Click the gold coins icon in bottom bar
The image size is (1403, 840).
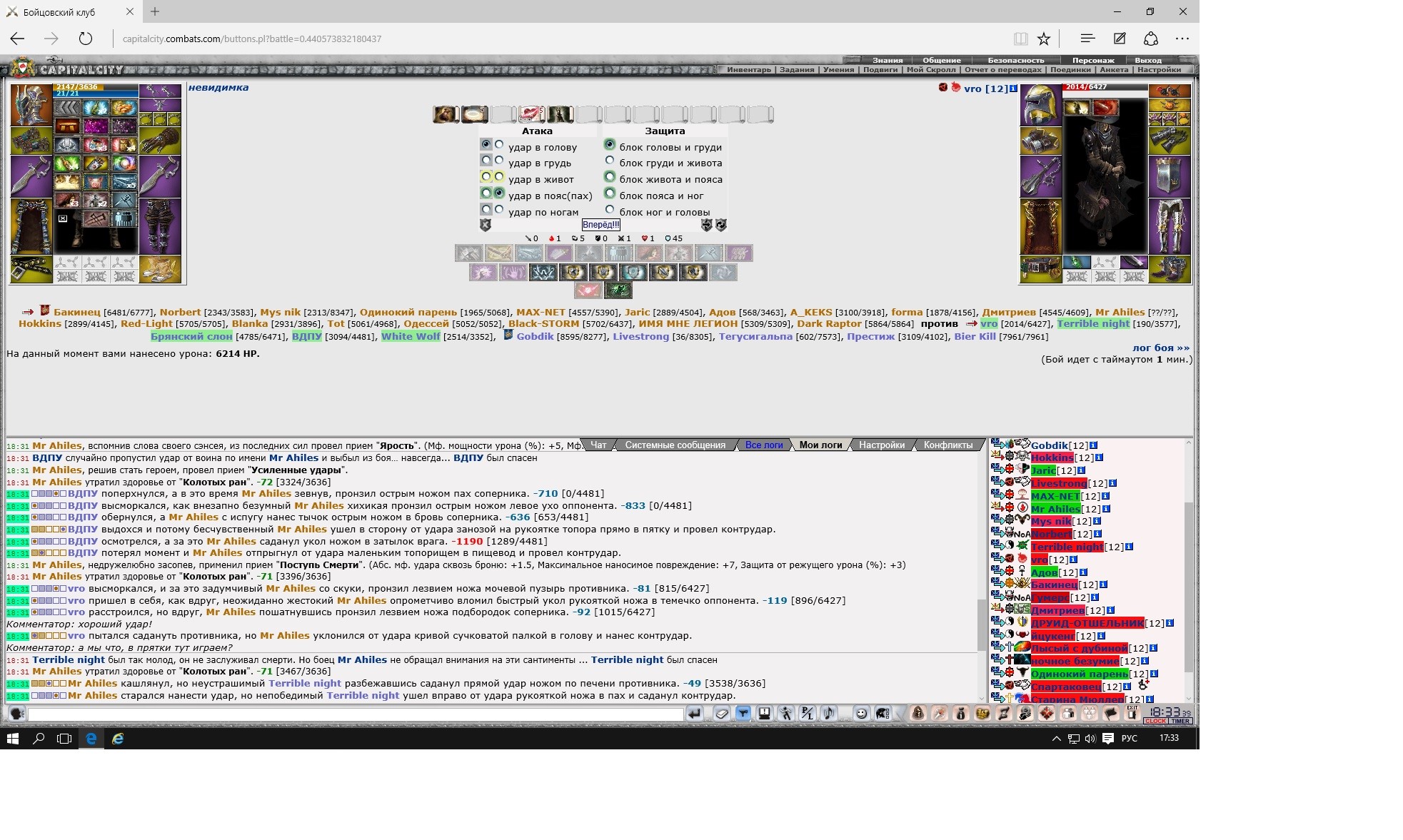[982, 713]
